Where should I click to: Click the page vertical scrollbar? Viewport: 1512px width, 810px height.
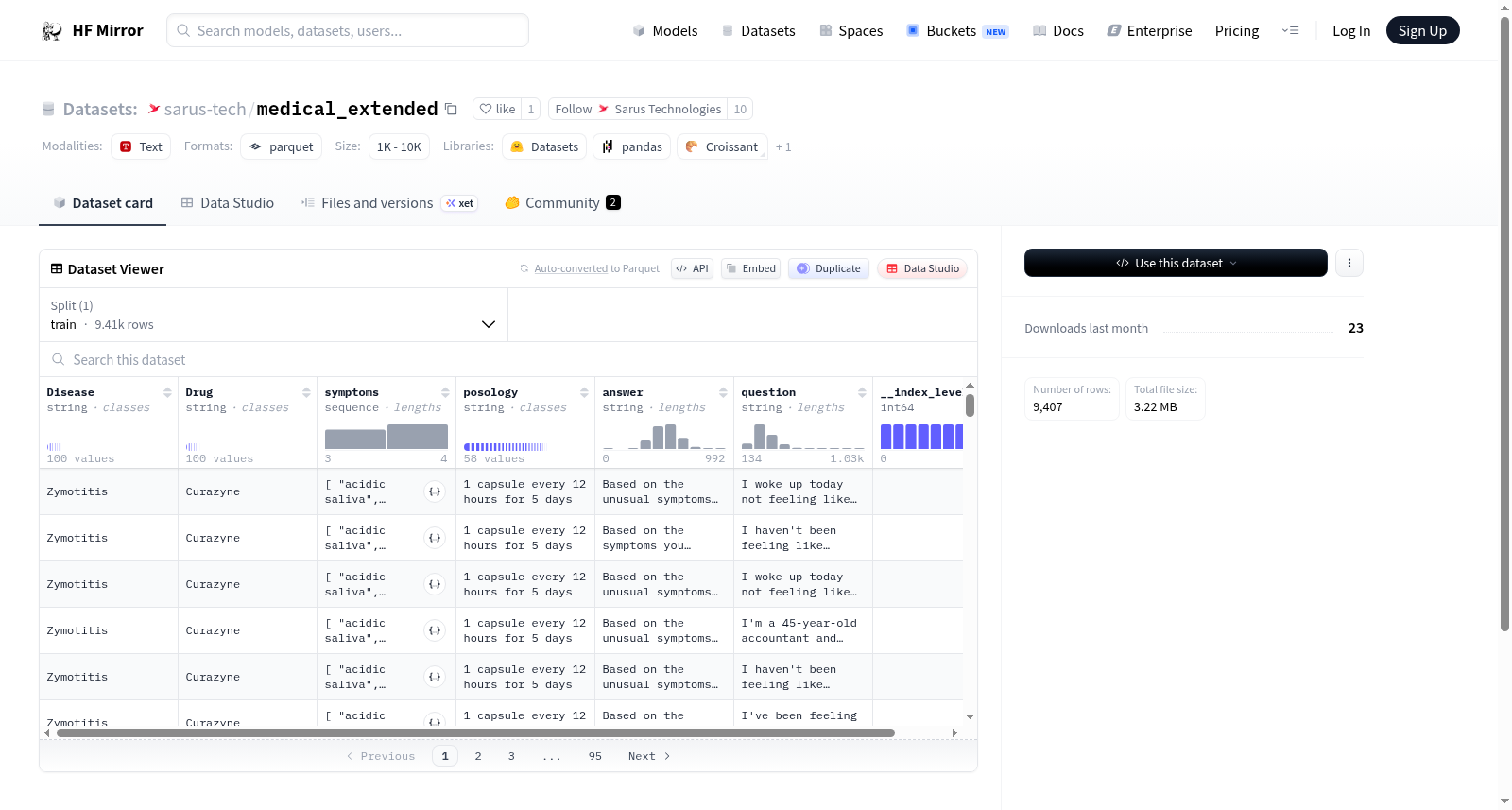tap(1504, 323)
